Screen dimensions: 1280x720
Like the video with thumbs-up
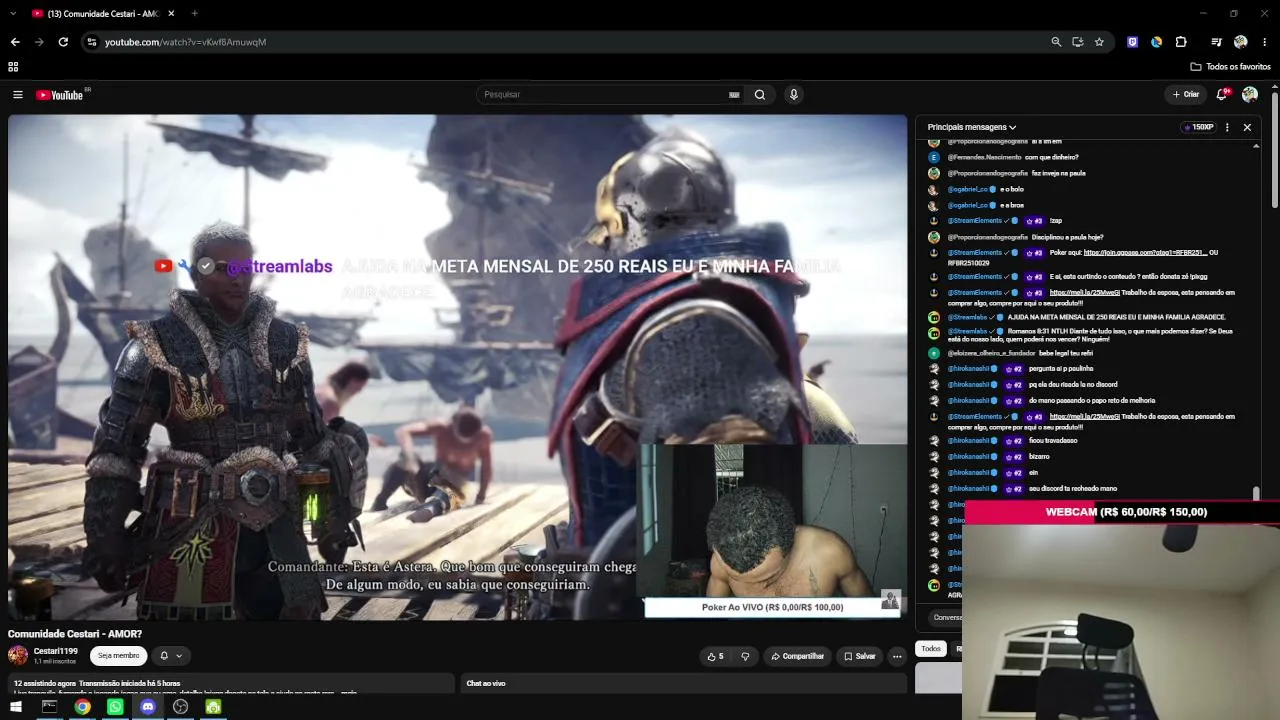coord(715,656)
